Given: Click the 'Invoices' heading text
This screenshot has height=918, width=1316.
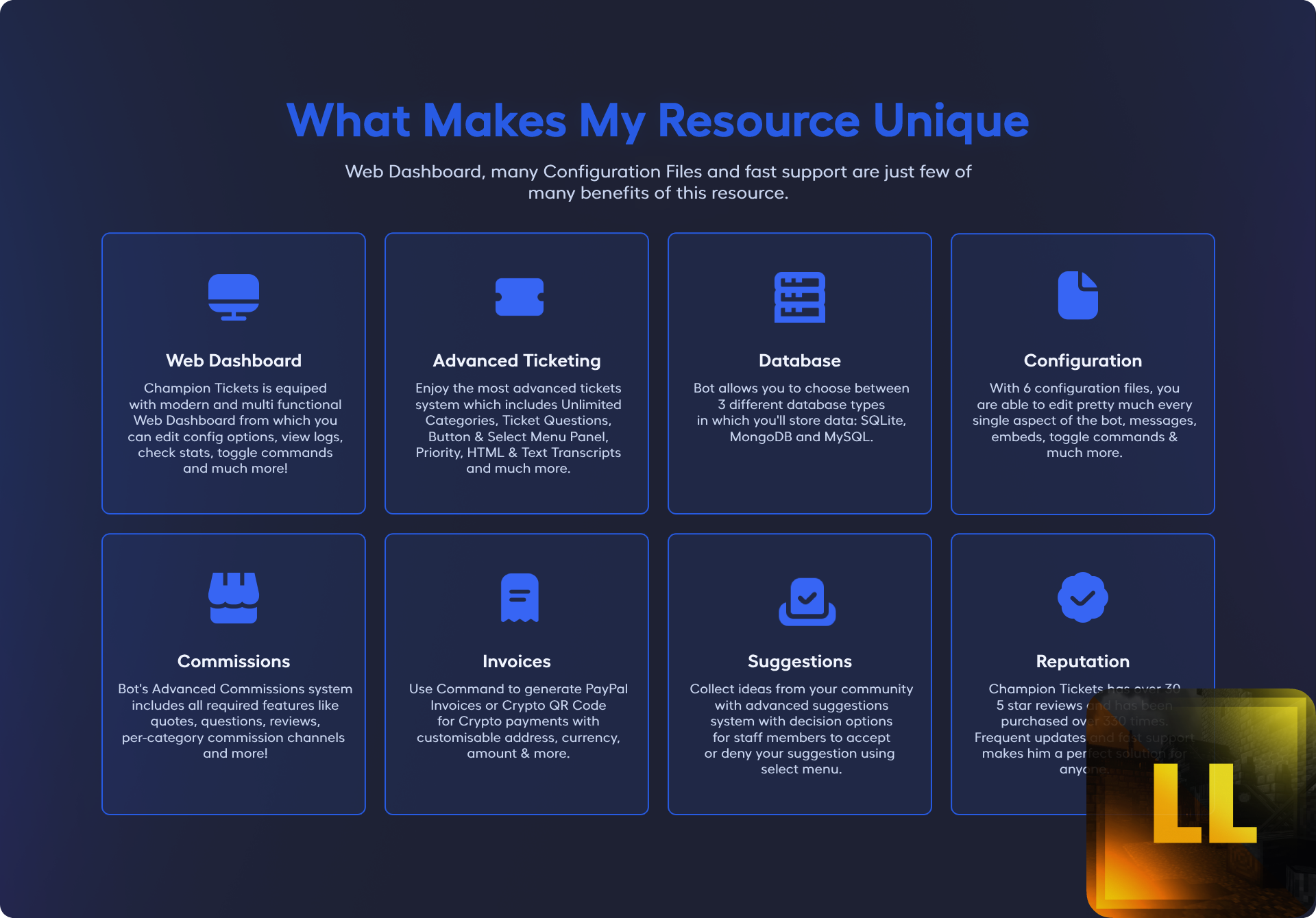Looking at the screenshot, I should coord(517,661).
